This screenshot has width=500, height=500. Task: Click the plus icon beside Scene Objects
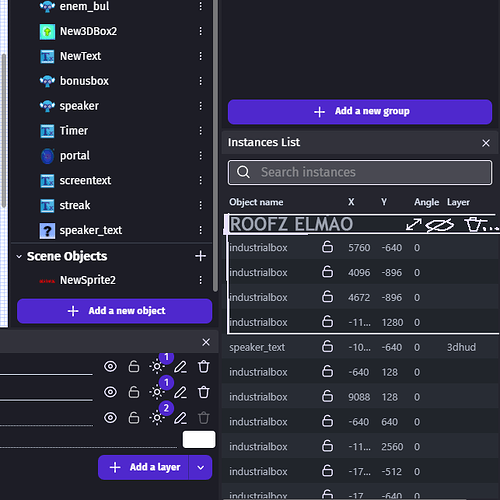click(200, 256)
